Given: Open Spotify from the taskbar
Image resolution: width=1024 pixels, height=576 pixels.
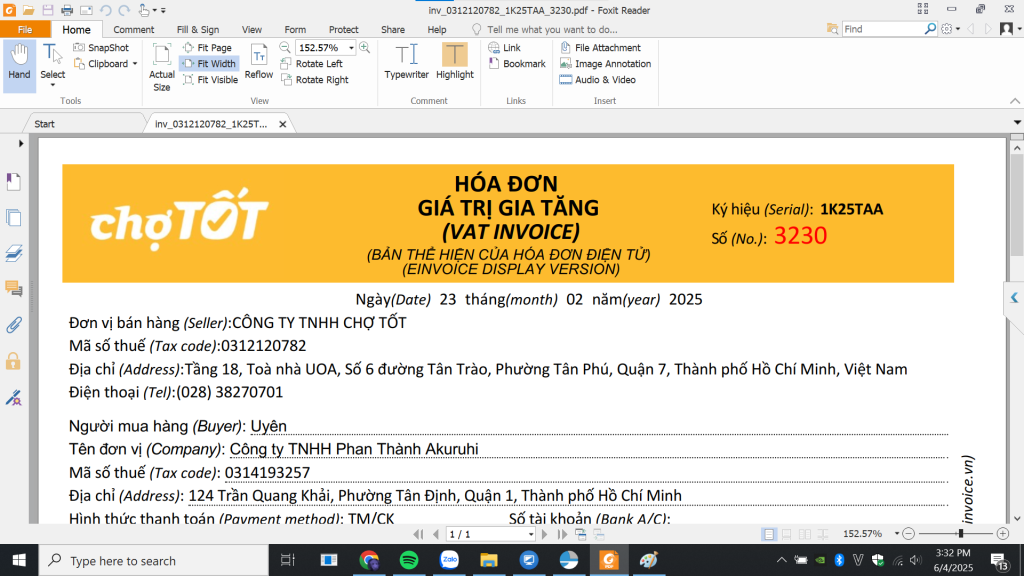Looking at the screenshot, I should 409,560.
